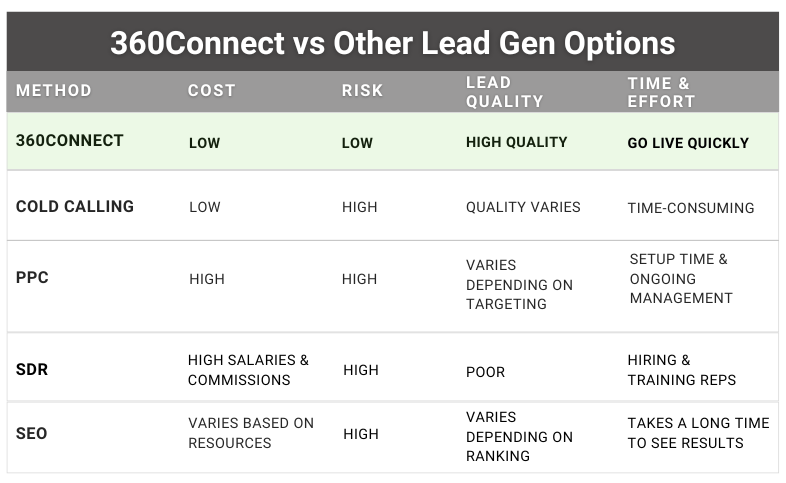This screenshot has height=483, width=786.
Task: Click the COLD CALLING row label
Action: (x=75, y=207)
